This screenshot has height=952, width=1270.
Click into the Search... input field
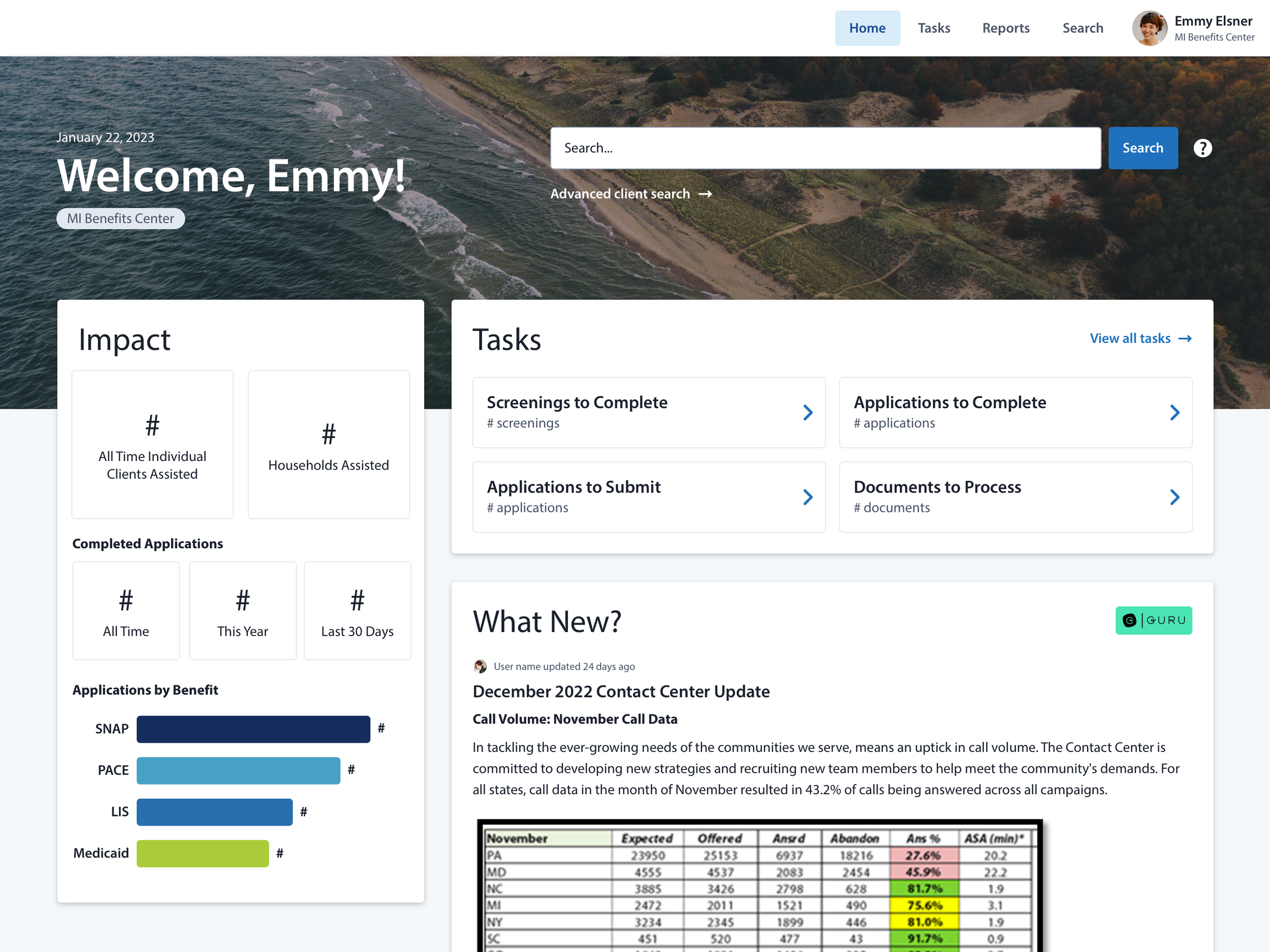coord(825,148)
